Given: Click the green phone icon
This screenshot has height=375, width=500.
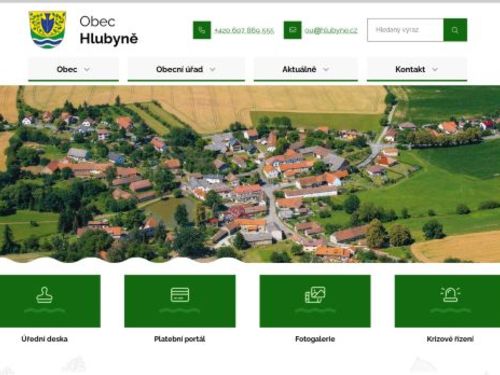Looking at the screenshot, I should 202,30.
